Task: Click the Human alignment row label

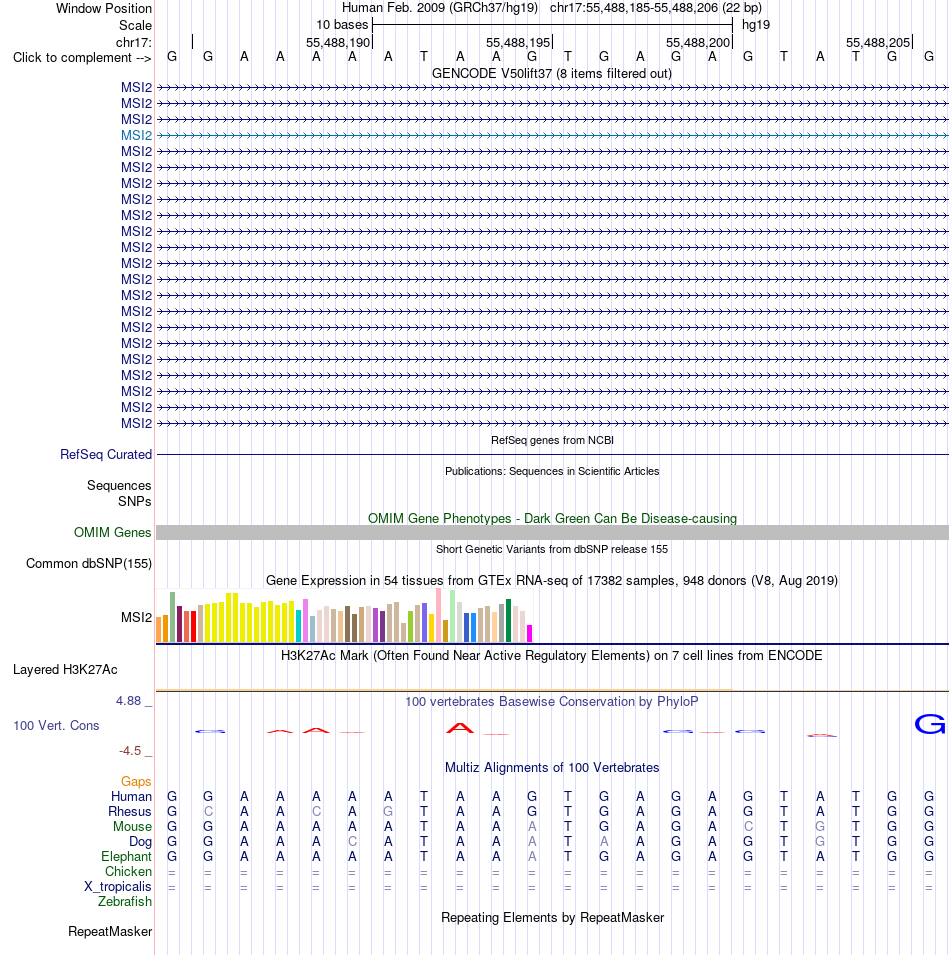Action: [131, 797]
